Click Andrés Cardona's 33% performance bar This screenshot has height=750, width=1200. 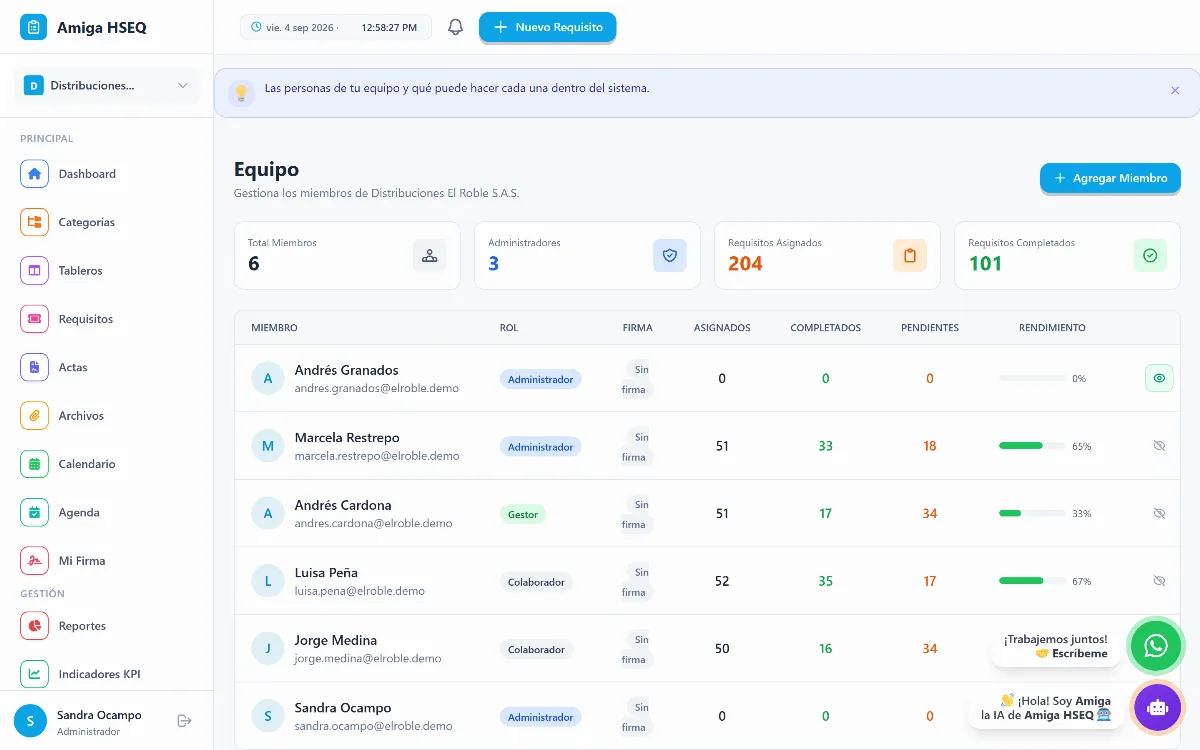(1032, 513)
